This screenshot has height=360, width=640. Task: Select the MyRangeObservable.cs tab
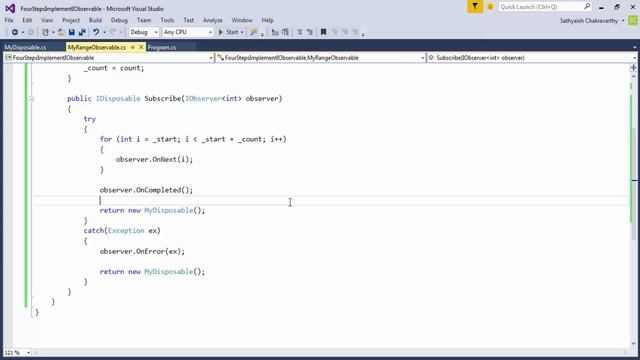(97, 47)
